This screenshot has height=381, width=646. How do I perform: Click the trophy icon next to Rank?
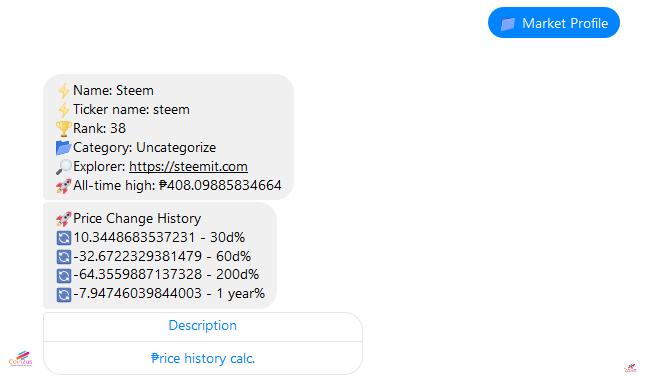click(x=63, y=129)
